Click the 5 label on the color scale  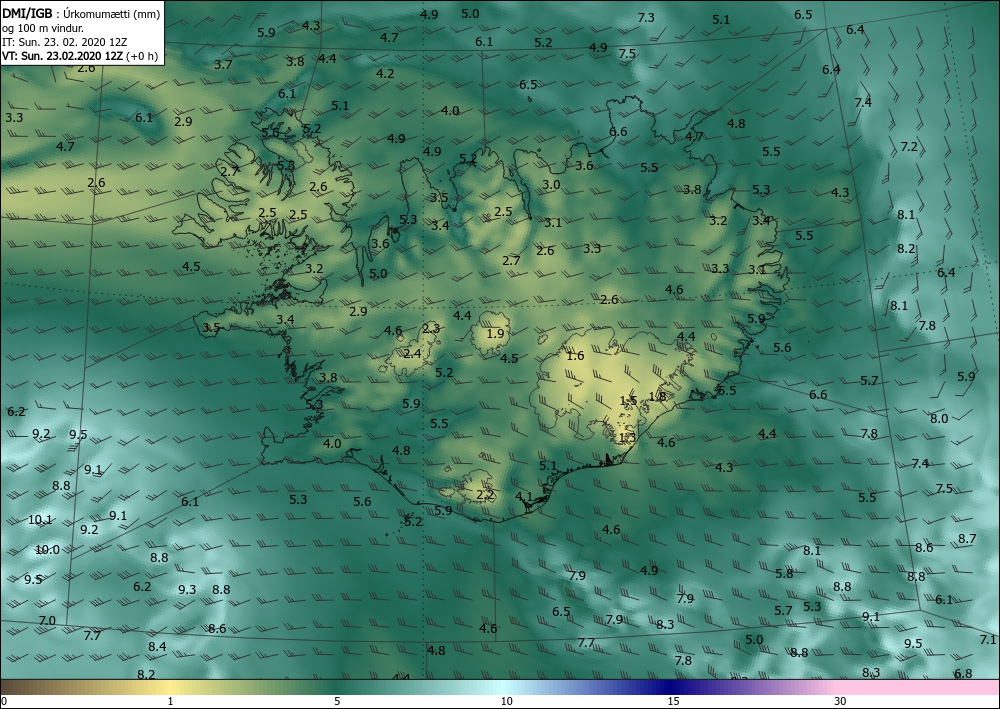(x=337, y=702)
